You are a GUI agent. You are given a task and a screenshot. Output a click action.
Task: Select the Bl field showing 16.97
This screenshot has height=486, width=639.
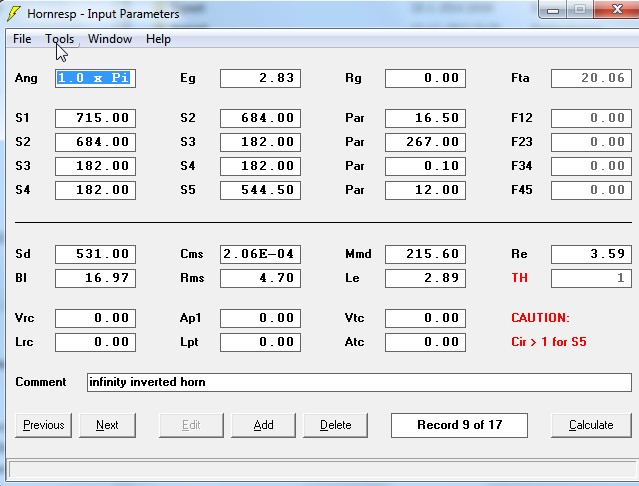[x=95, y=278]
